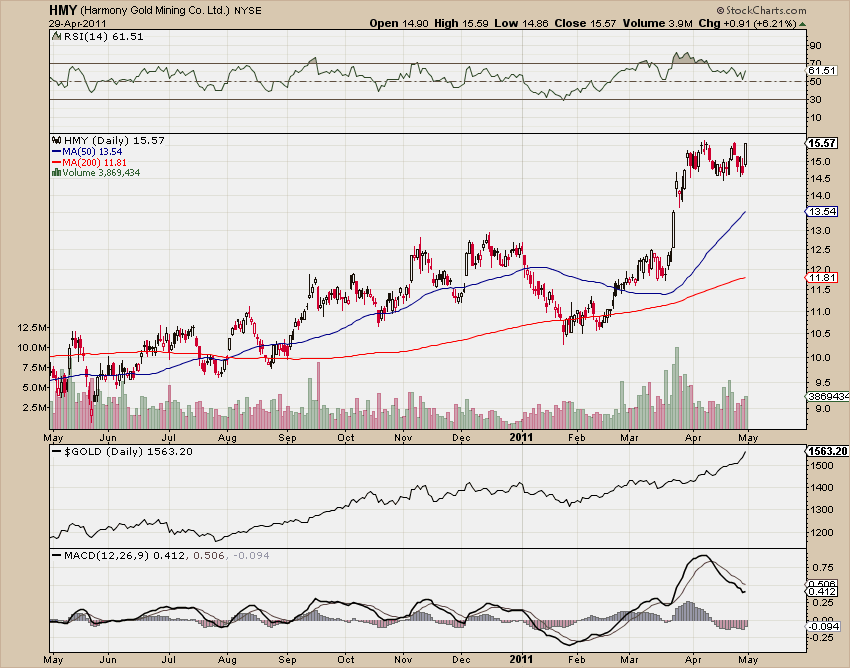850x668 pixels.
Task: Click the High 15.59 value in header
Action: [460, 23]
